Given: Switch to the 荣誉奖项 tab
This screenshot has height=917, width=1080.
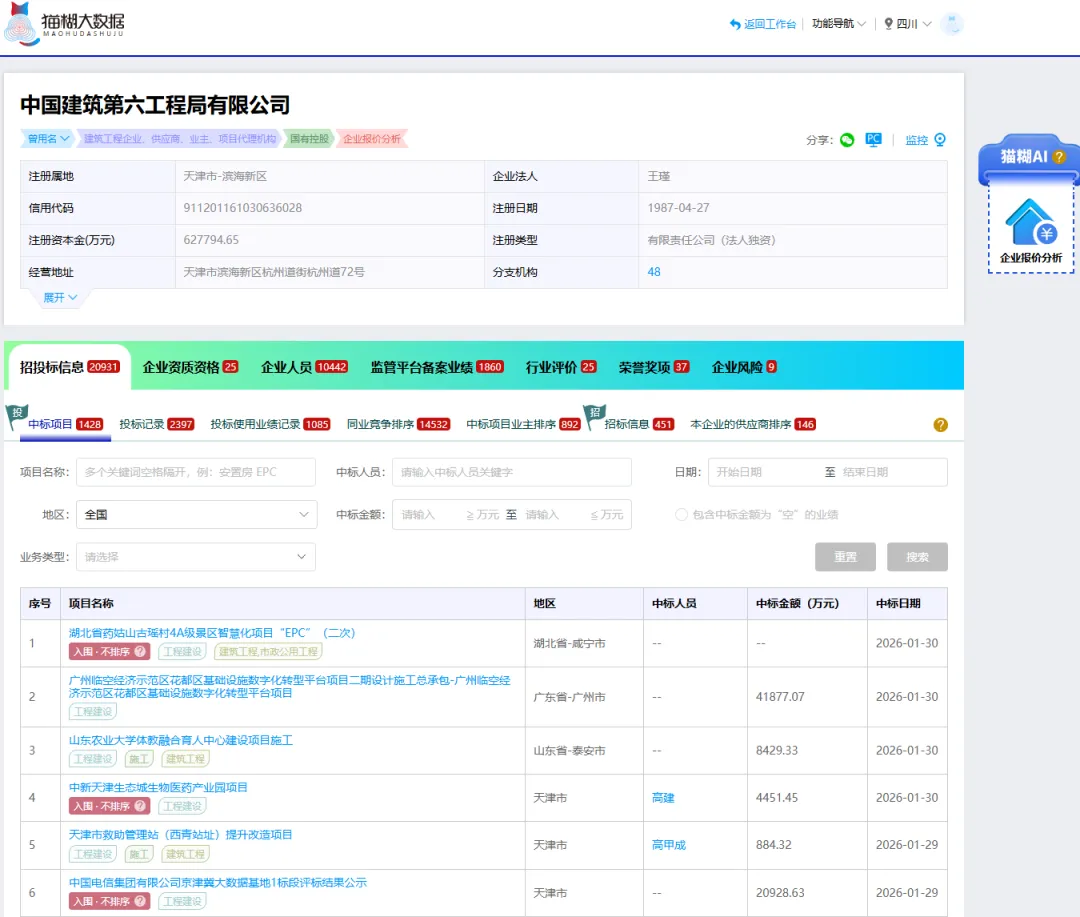Looking at the screenshot, I should point(654,367).
